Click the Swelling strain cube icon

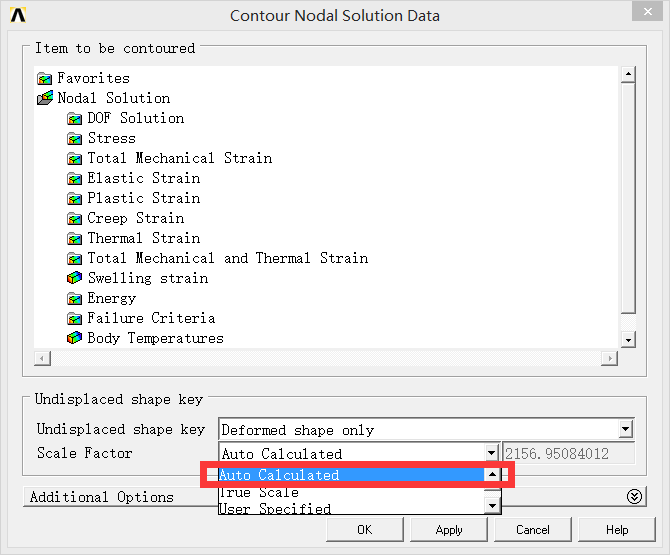tap(74, 278)
